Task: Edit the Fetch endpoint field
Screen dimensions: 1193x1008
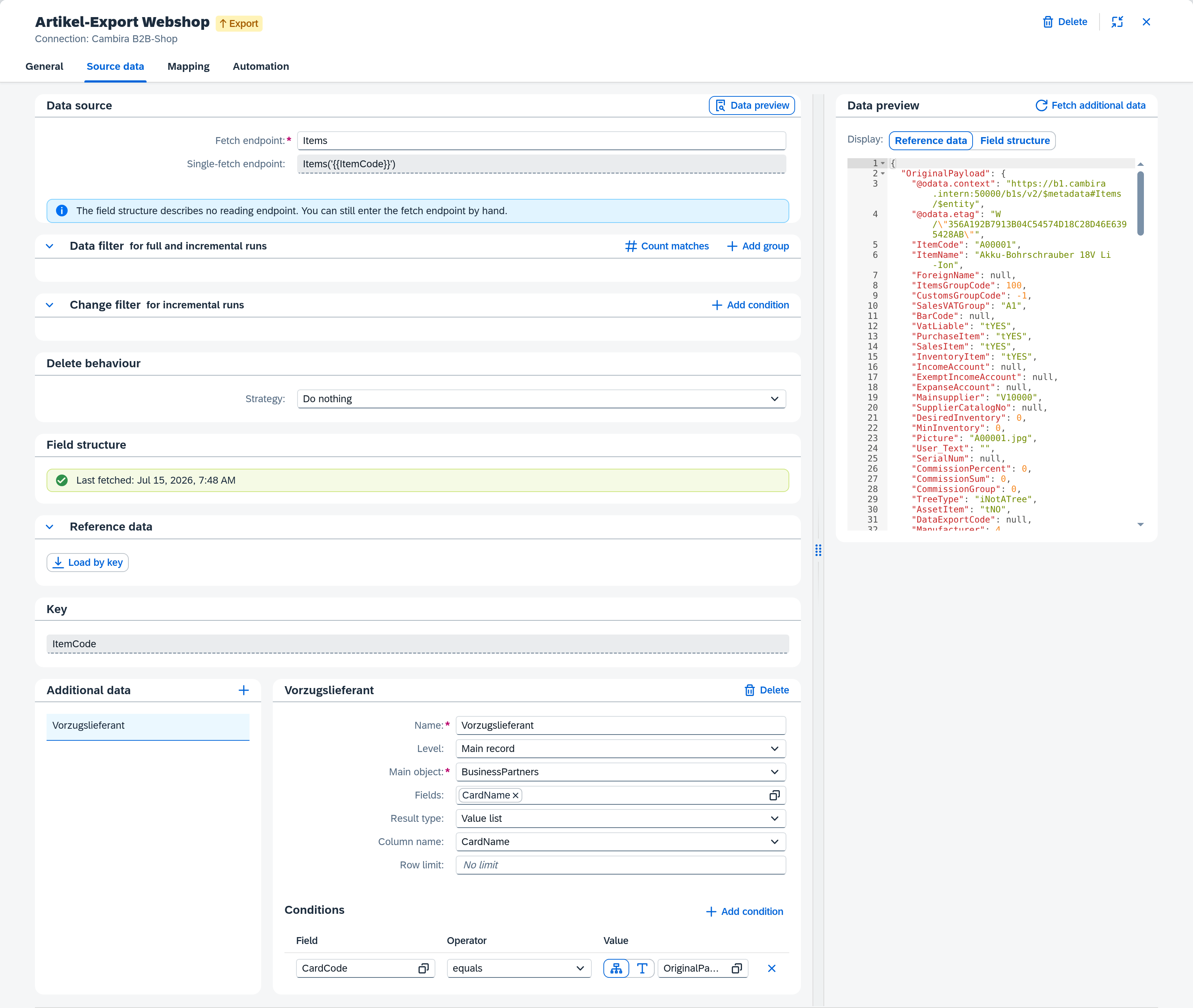Action: (541, 141)
